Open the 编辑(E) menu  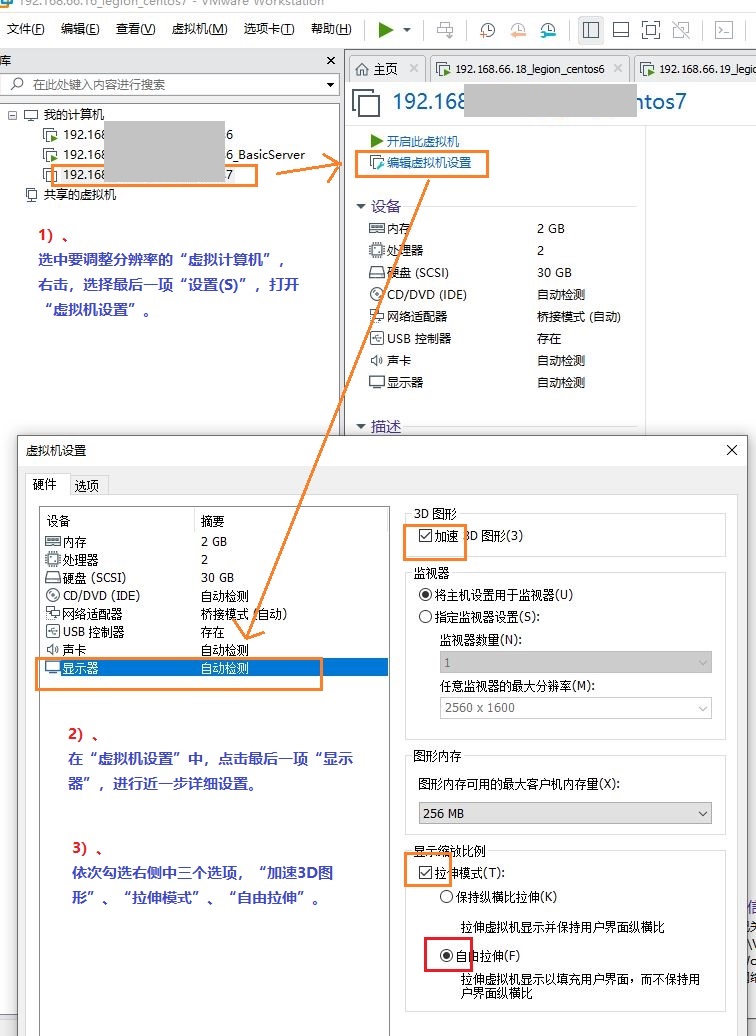[x=80, y=29]
